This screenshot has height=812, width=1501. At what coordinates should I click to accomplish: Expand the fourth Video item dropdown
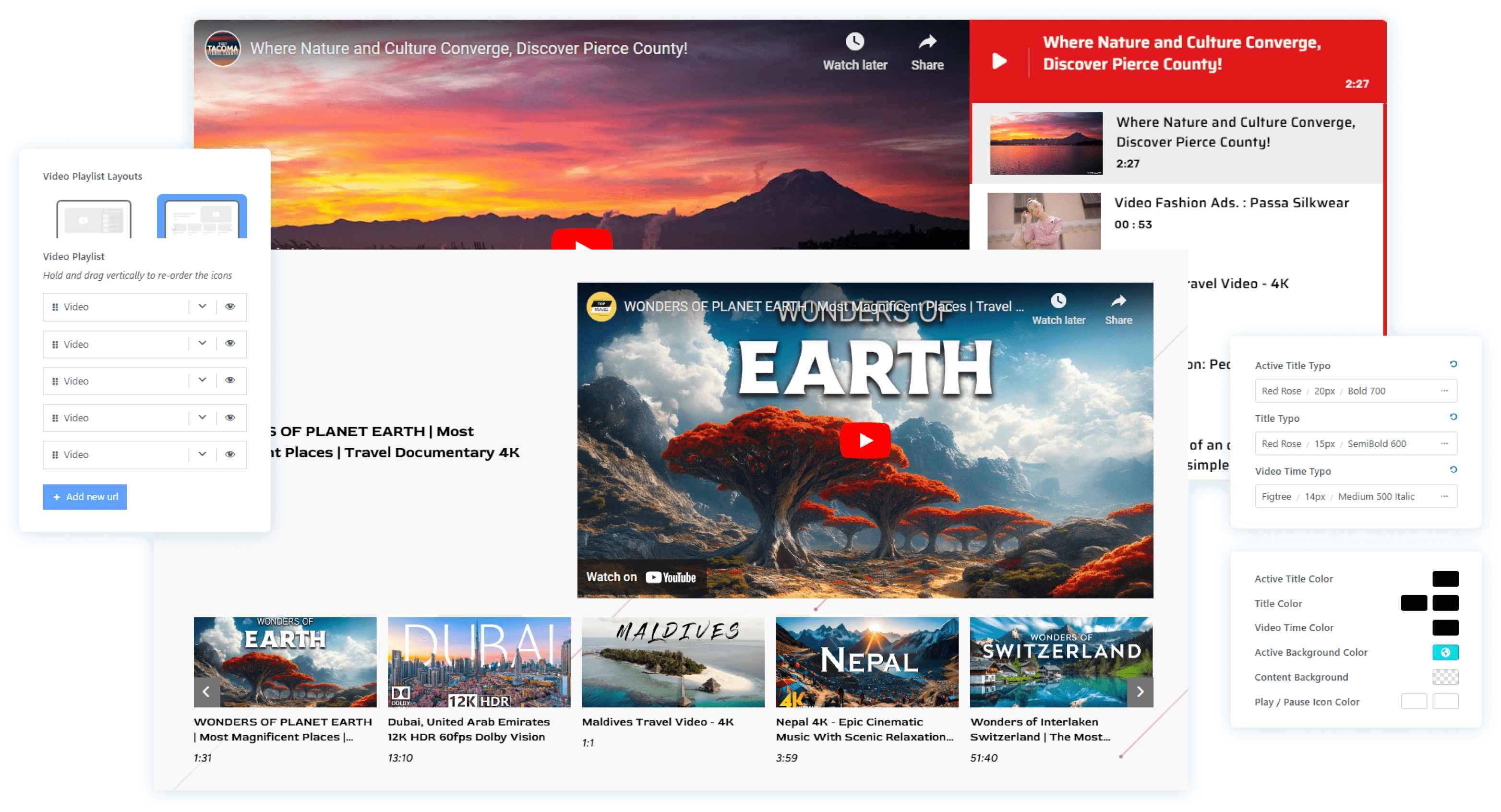202,417
